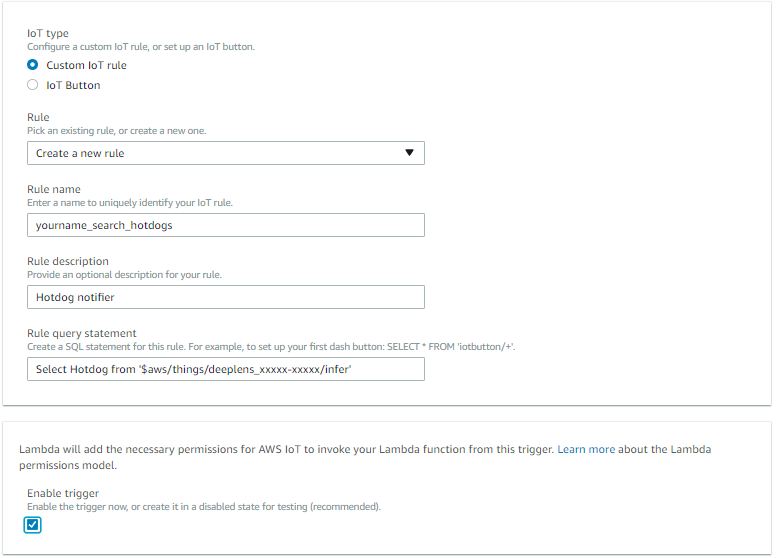The image size is (778, 558).
Task: Open the Rule dropdown showing Create a new rule
Action: [226, 153]
